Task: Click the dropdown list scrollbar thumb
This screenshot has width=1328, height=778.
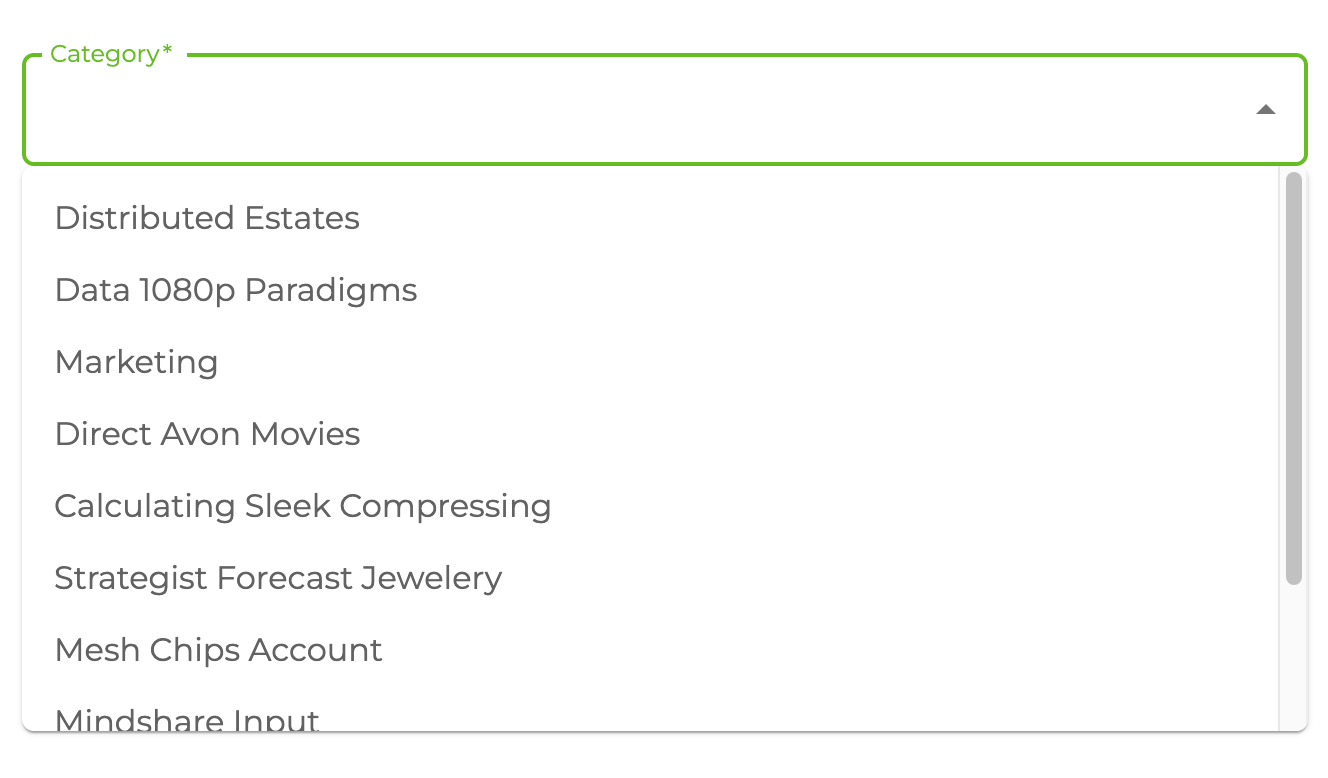Action: coord(1293,378)
